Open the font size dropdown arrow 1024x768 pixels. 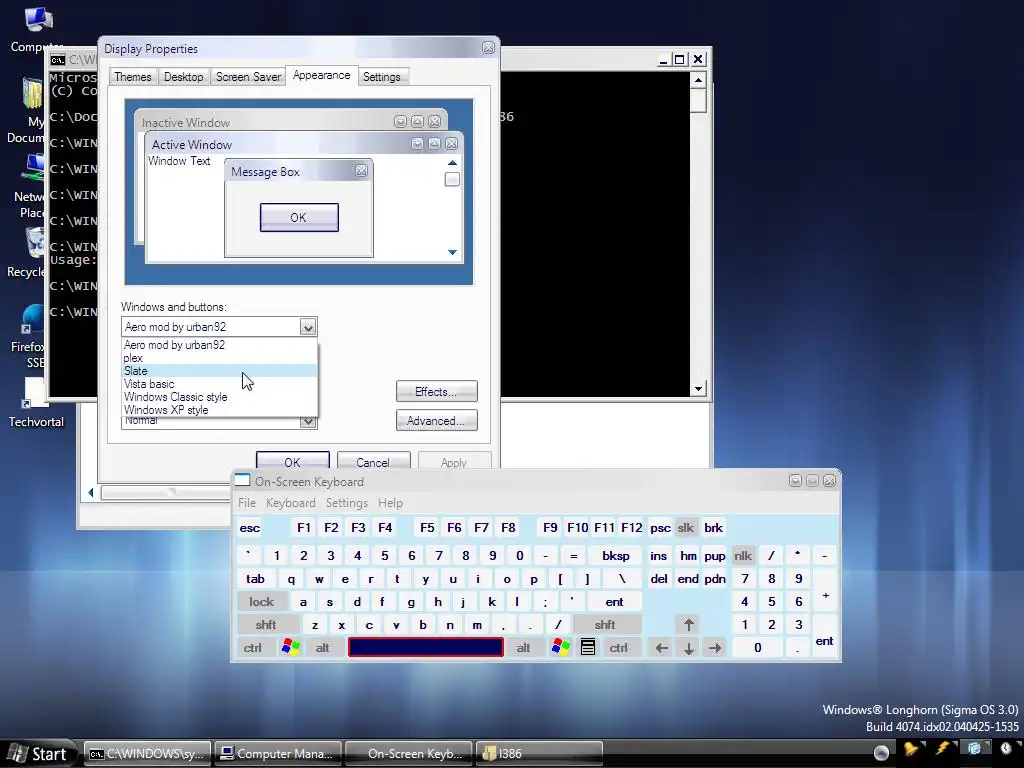(308, 423)
